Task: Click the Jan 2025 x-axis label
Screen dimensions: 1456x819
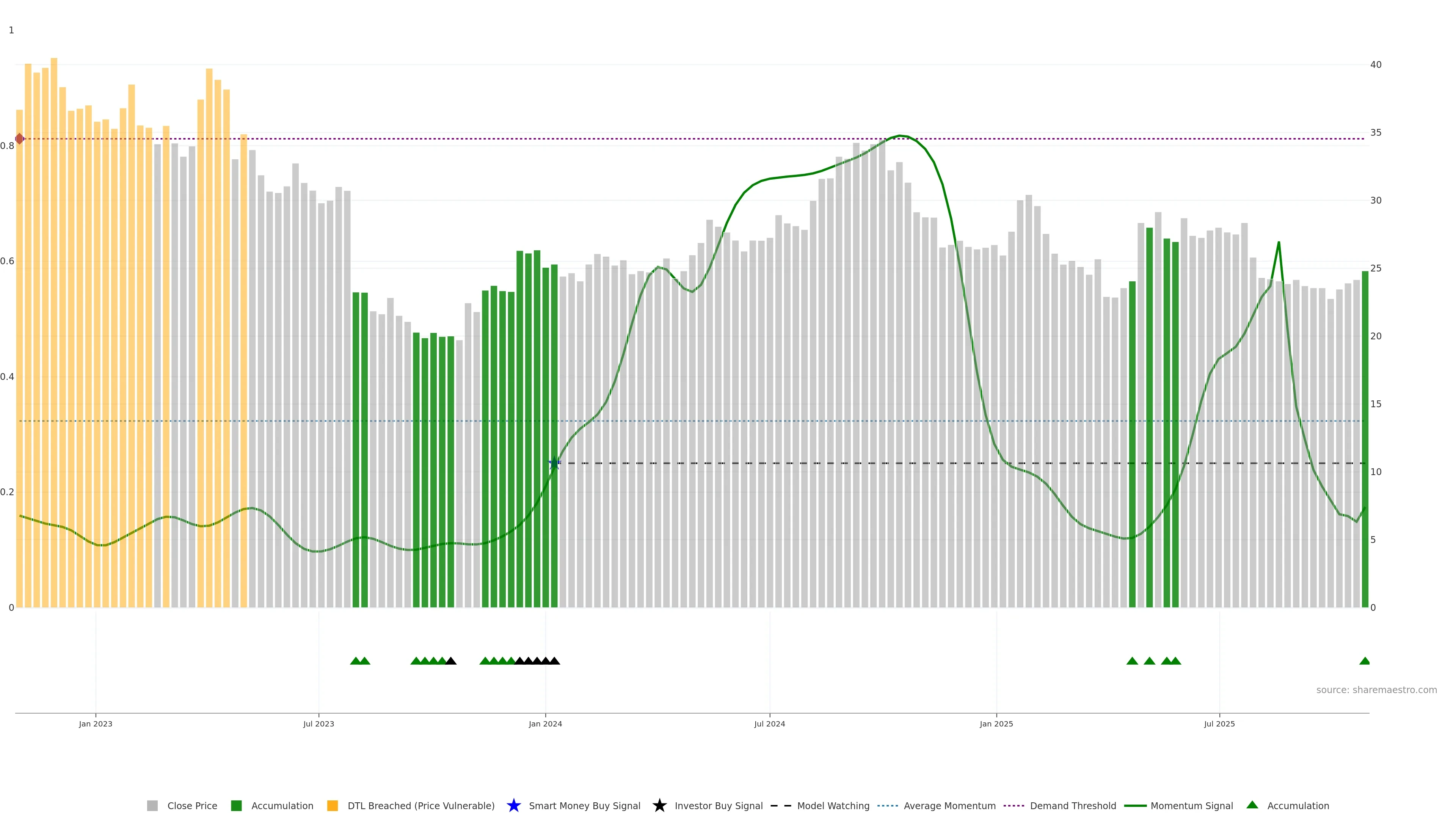Action: pyautogui.click(x=996, y=723)
